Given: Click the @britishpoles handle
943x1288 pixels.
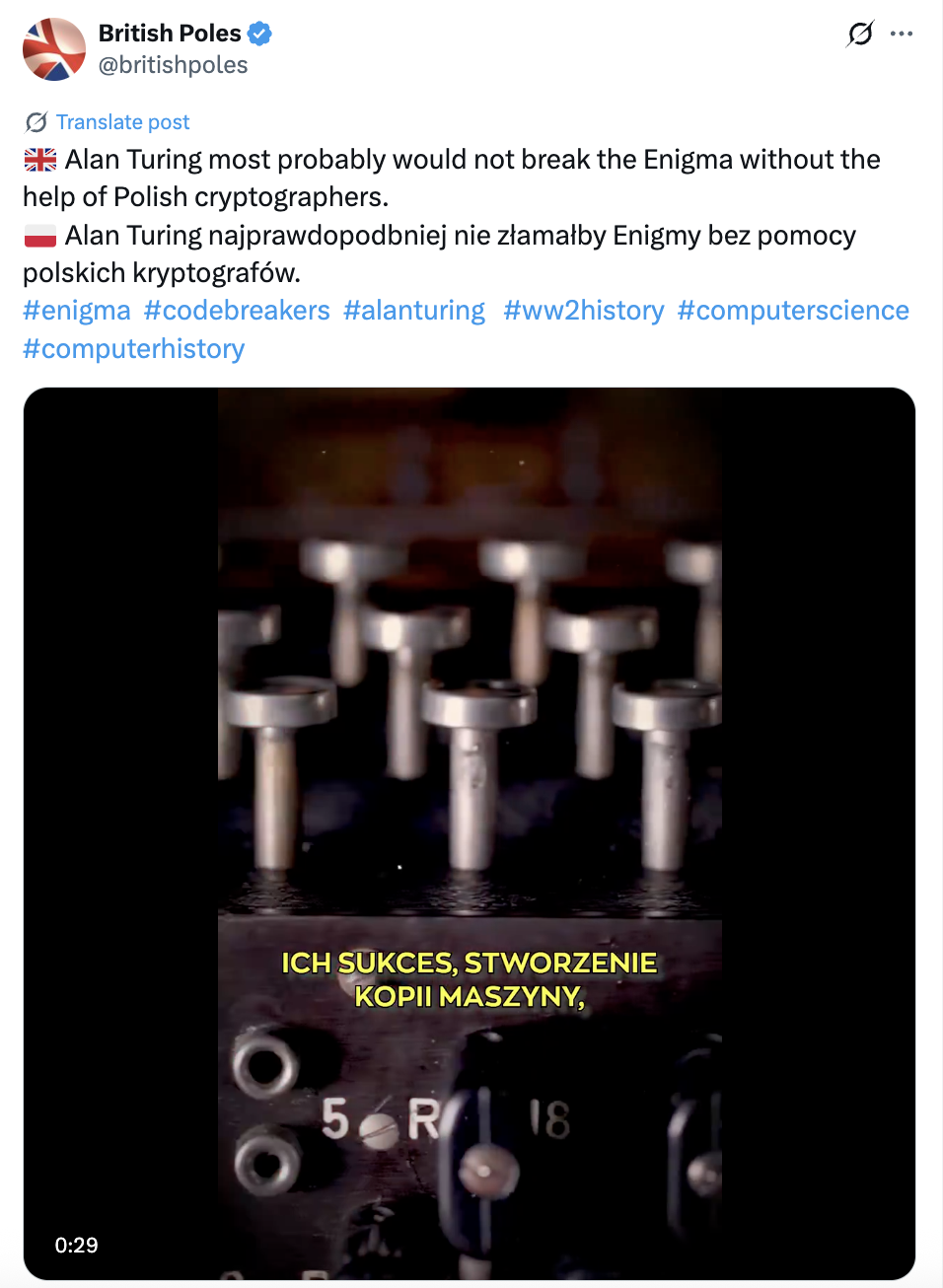Looking at the screenshot, I should pyautogui.click(x=174, y=65).
